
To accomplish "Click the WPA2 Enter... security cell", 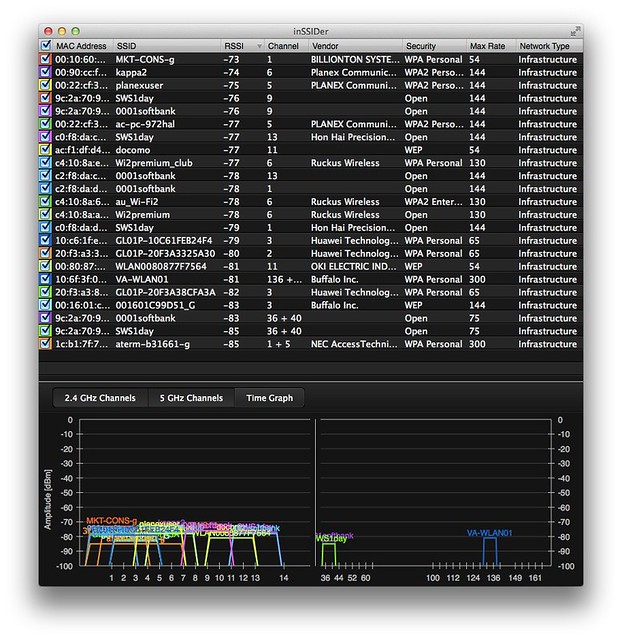I will pos(433,202).
